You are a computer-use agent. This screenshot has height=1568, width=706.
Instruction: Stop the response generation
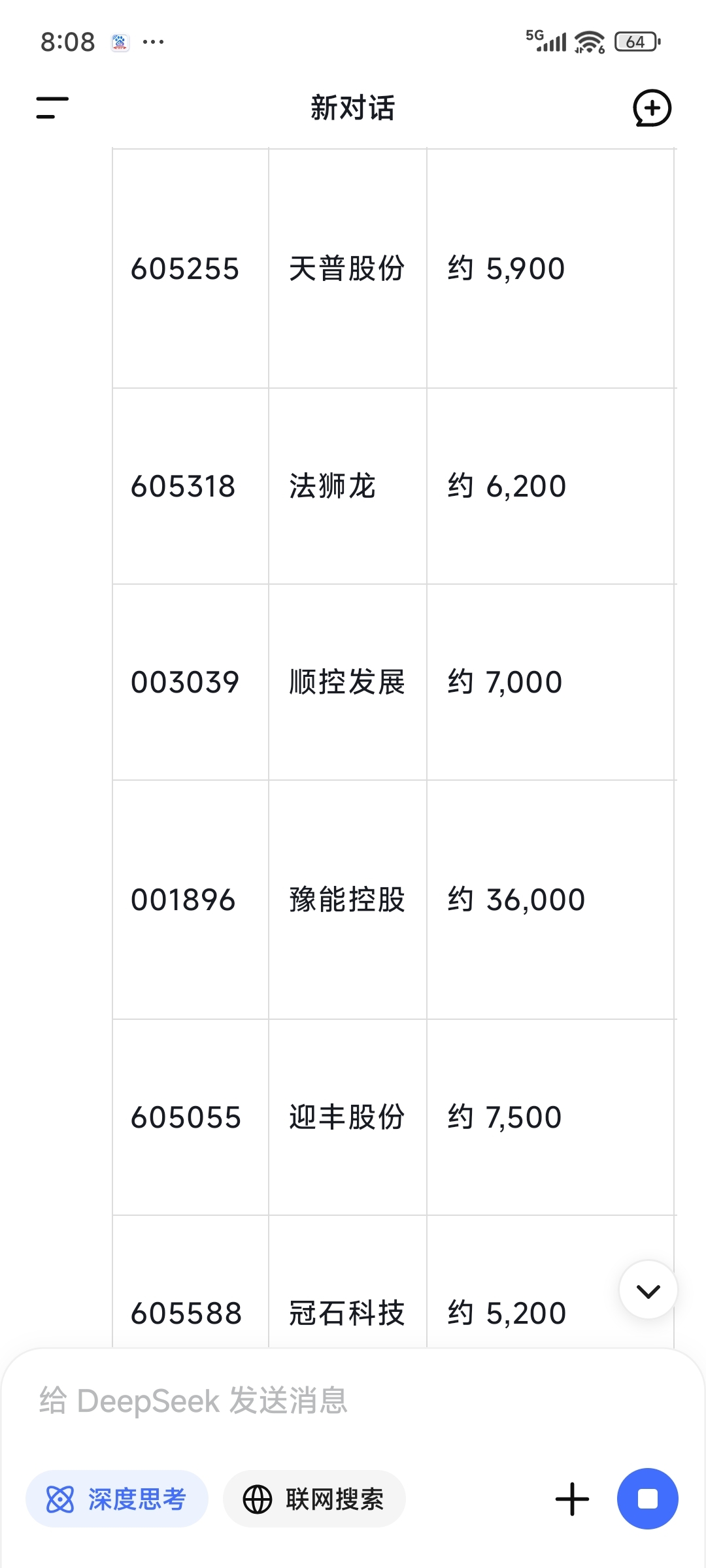point(647,1499)
